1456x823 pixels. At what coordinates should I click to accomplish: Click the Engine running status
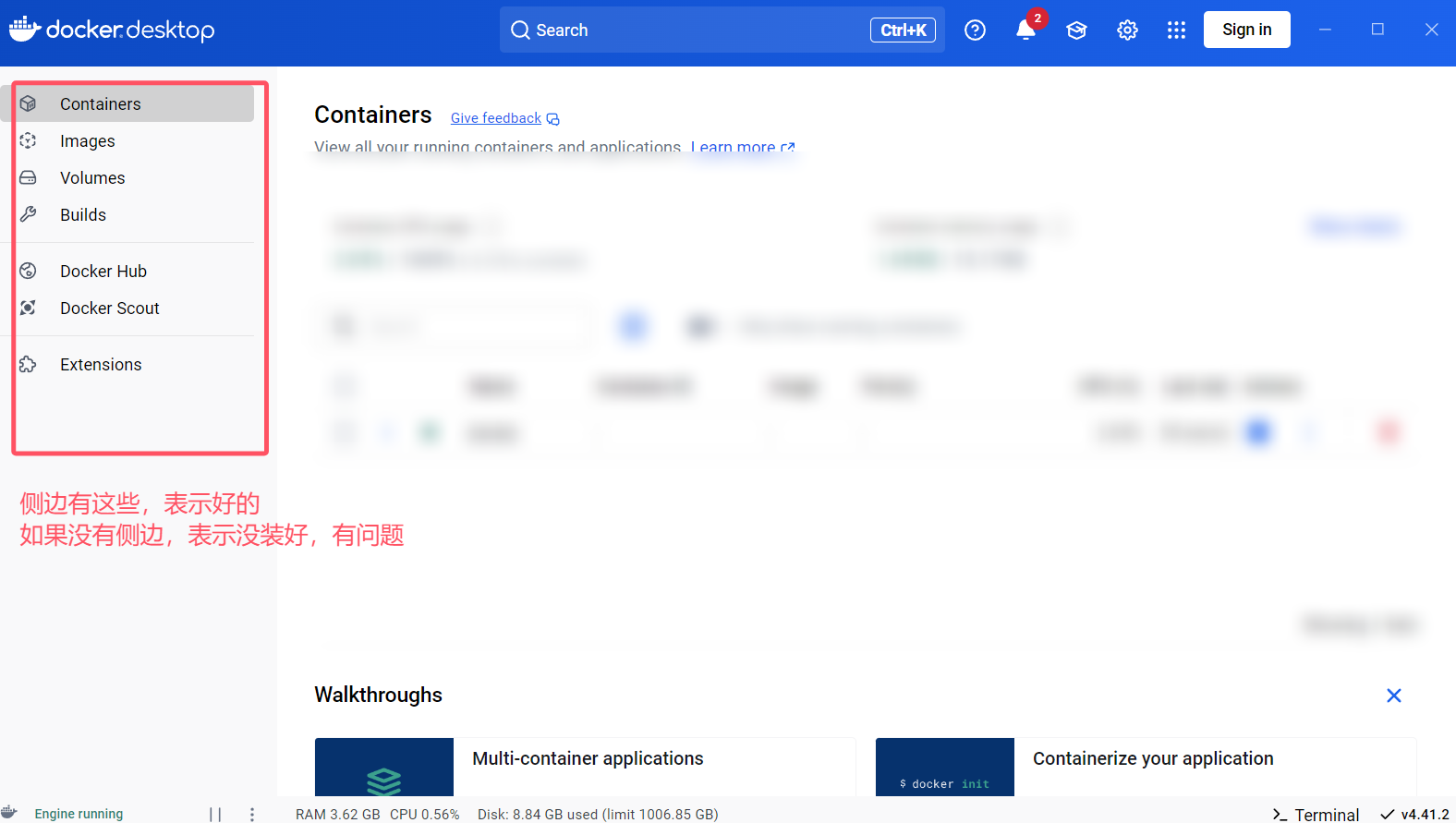[79, 814]
